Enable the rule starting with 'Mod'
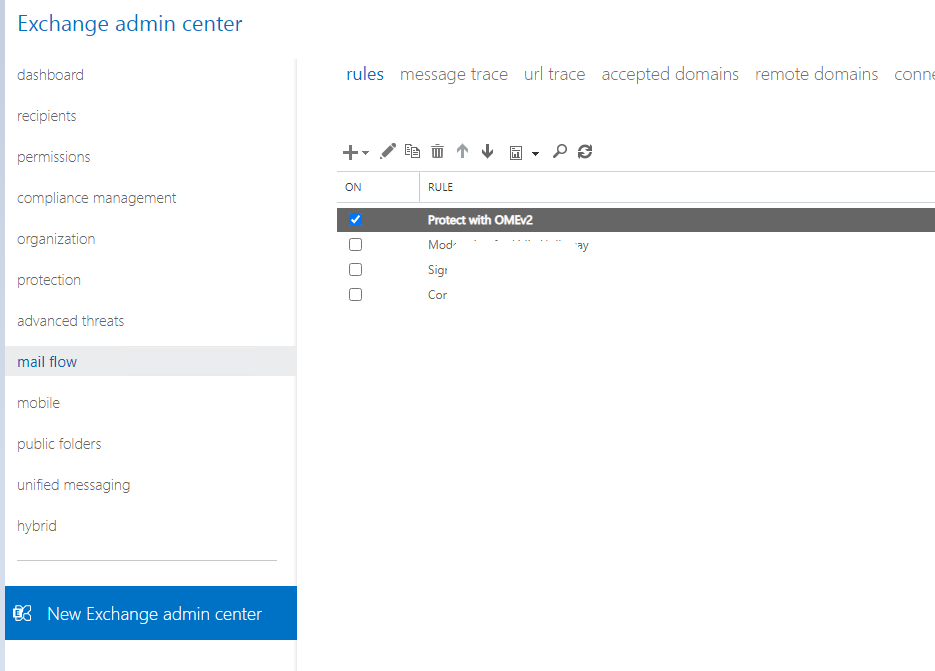935x671 pixels. point(355,245)
